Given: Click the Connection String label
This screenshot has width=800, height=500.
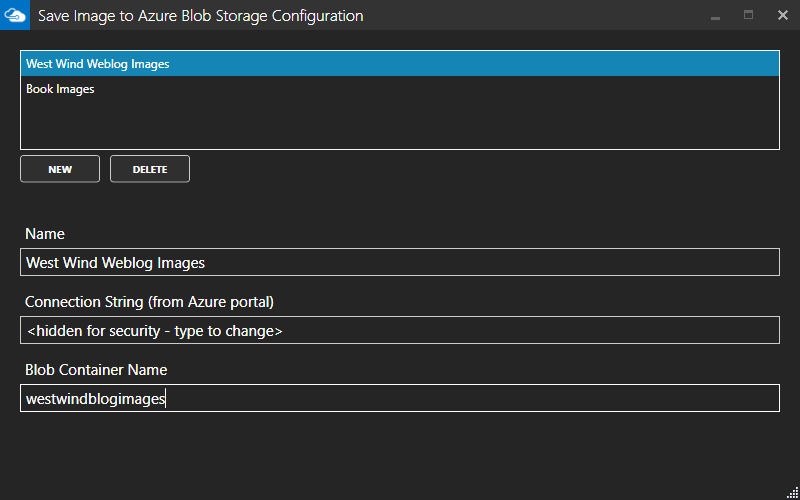Looking at the screenshot, I should pos(149,302).
